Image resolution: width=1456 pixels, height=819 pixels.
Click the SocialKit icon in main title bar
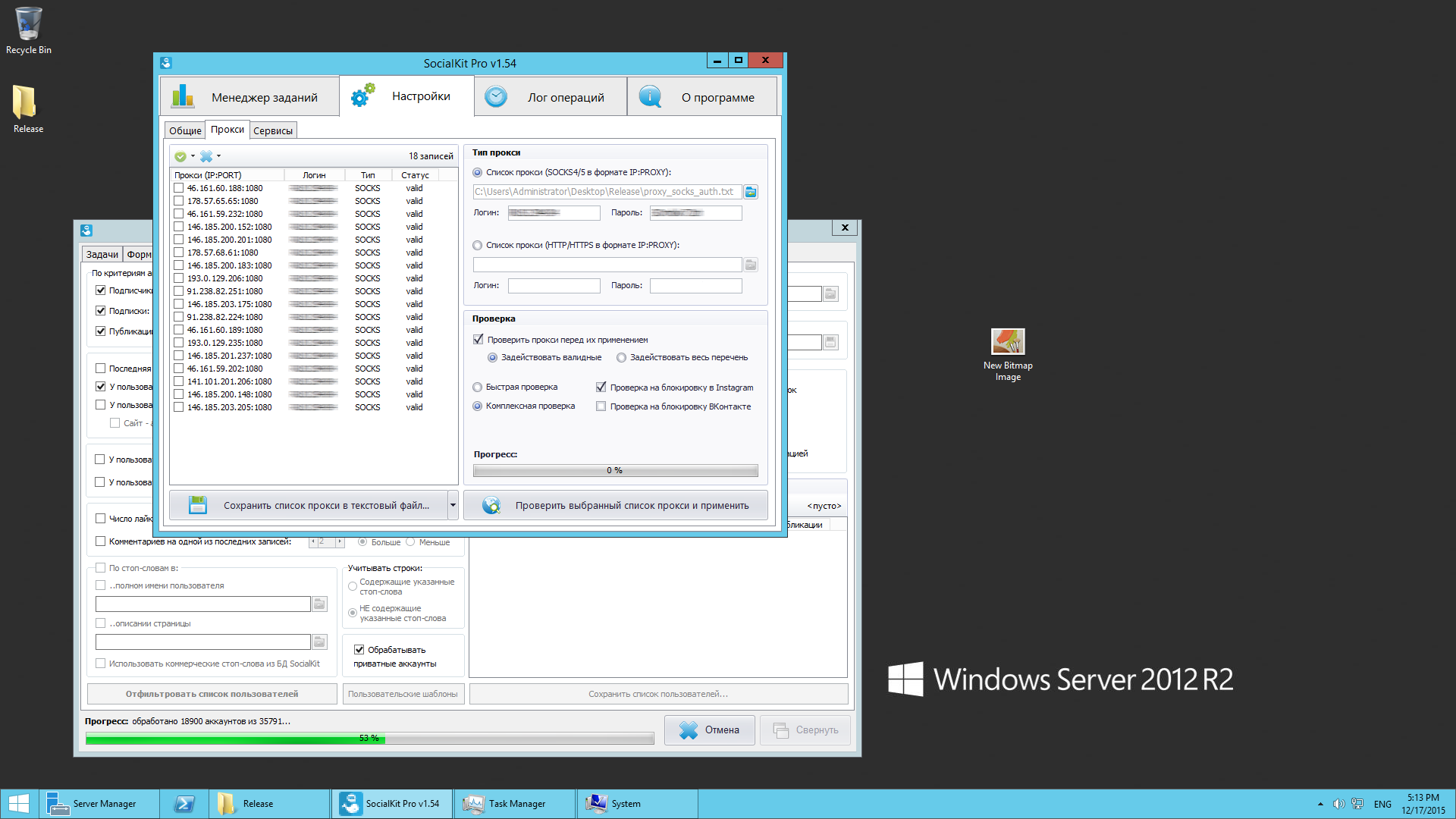click(x=166, y=63)
